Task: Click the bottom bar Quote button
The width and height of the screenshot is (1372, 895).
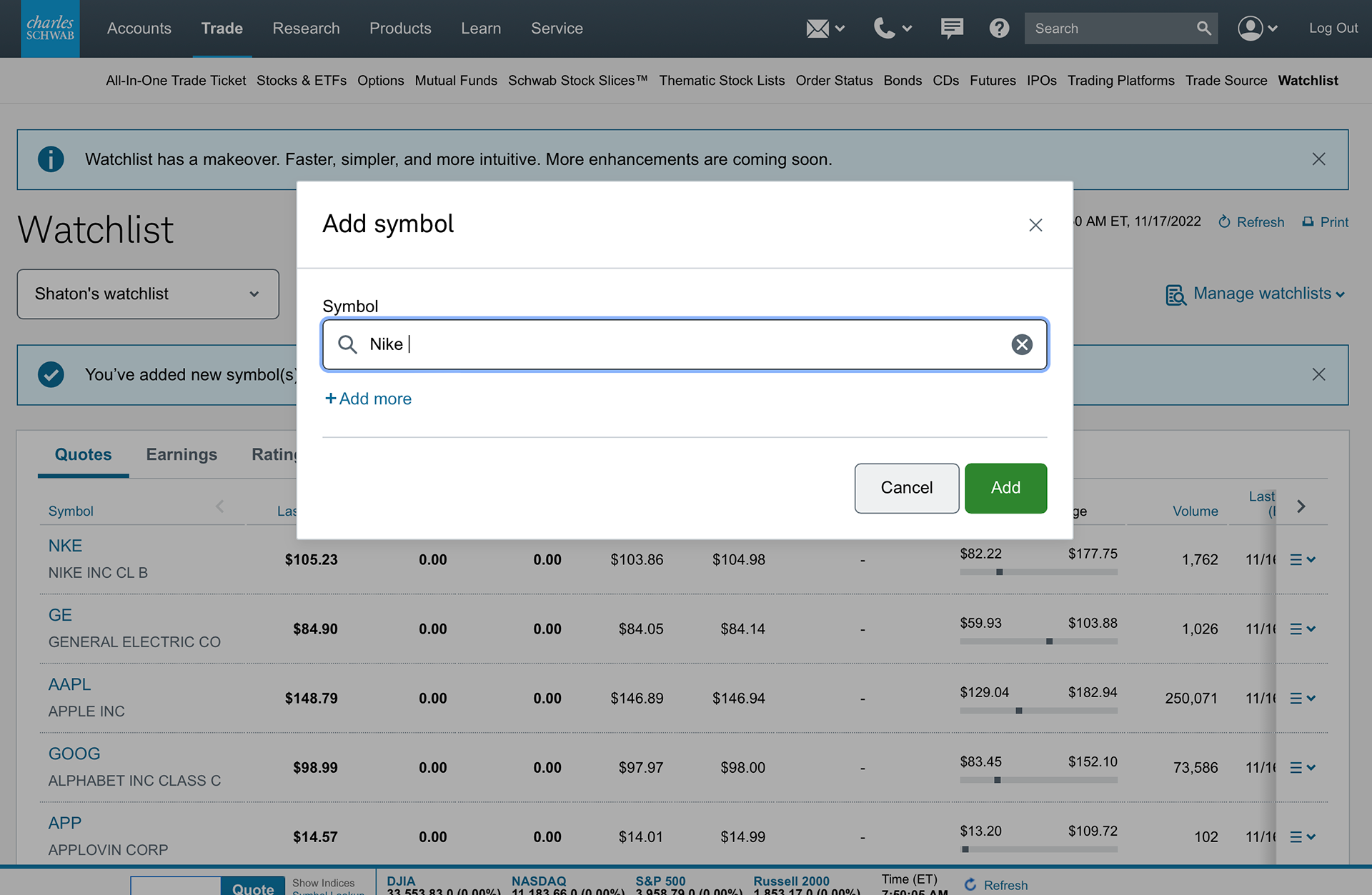Action: pyautogui.click(x=253, y=886)
